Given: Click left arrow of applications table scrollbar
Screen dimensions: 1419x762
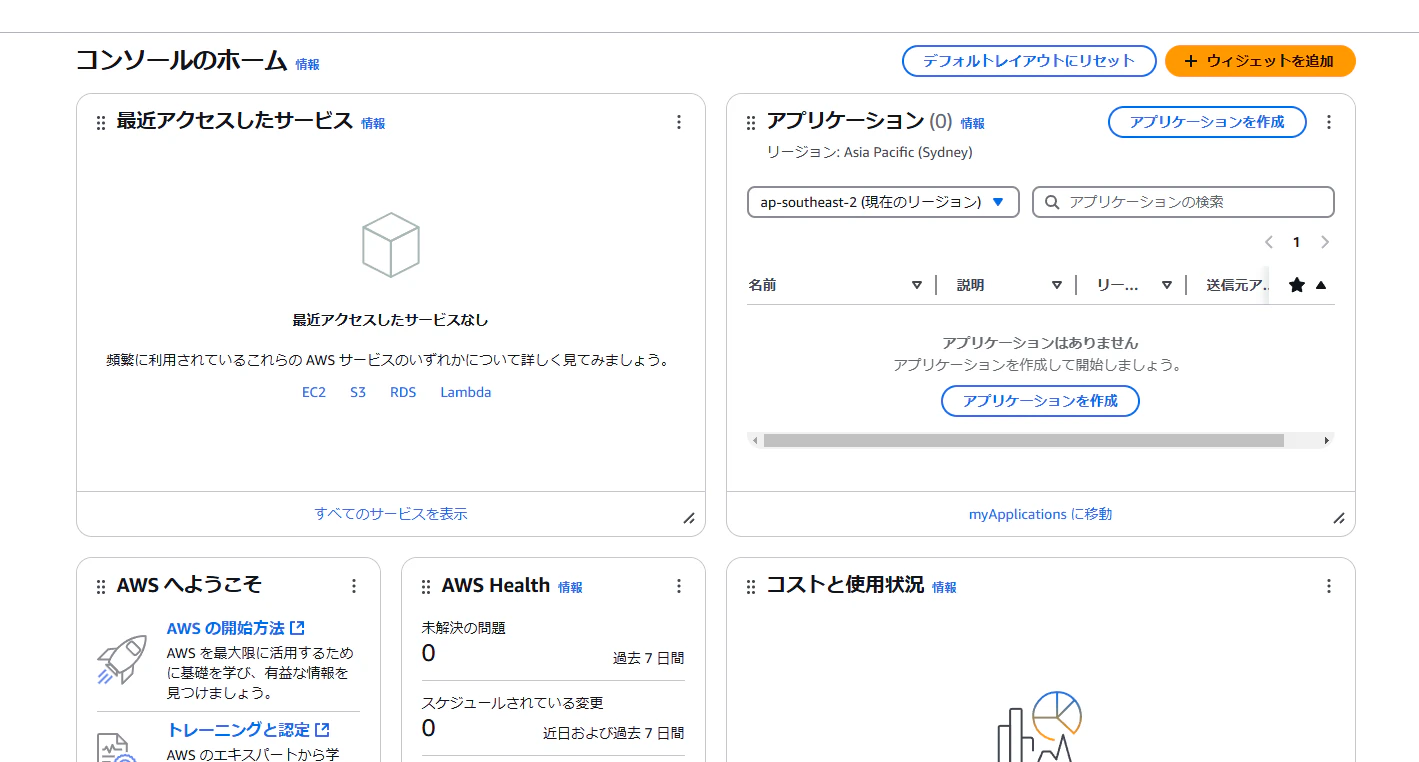Looking at the screenshot, I should coord(755,440).
